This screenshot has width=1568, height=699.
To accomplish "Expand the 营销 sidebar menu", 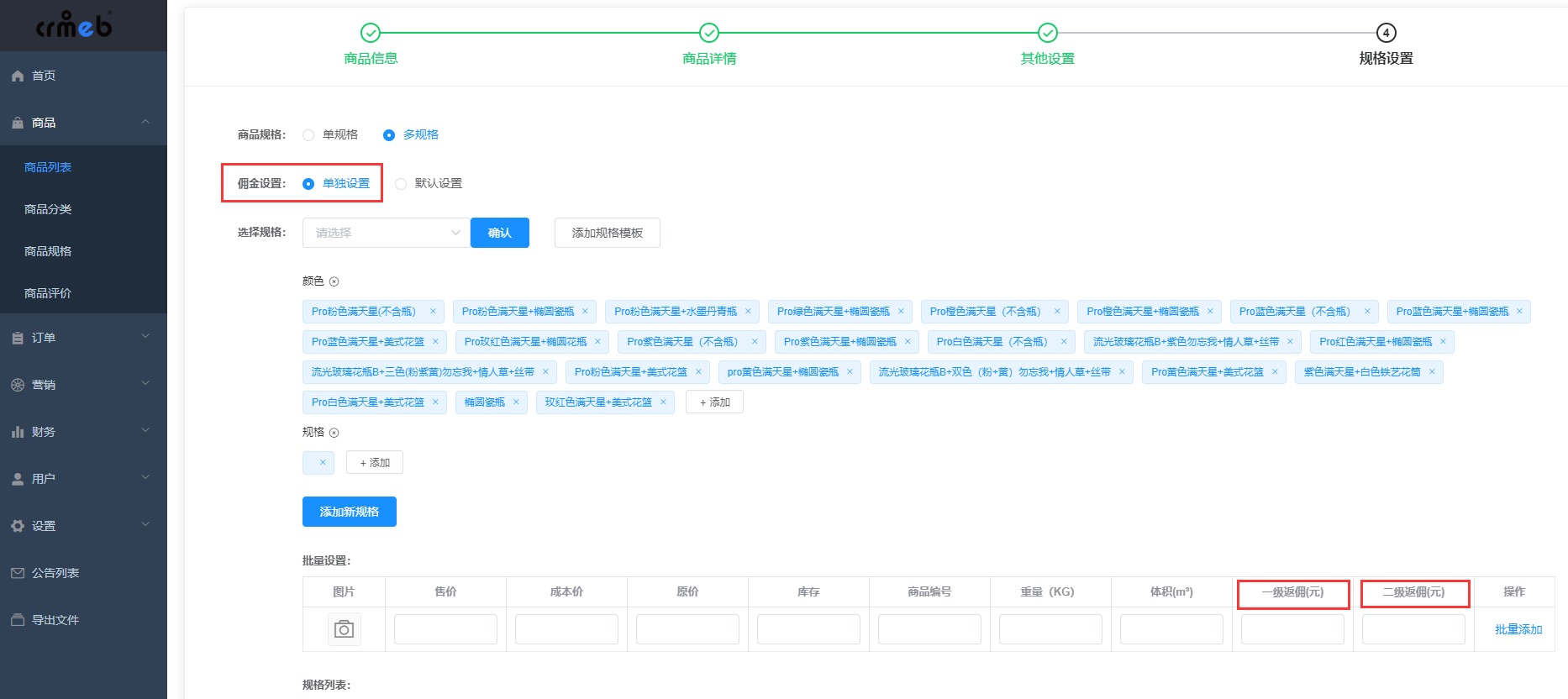I will click(83, 385).
